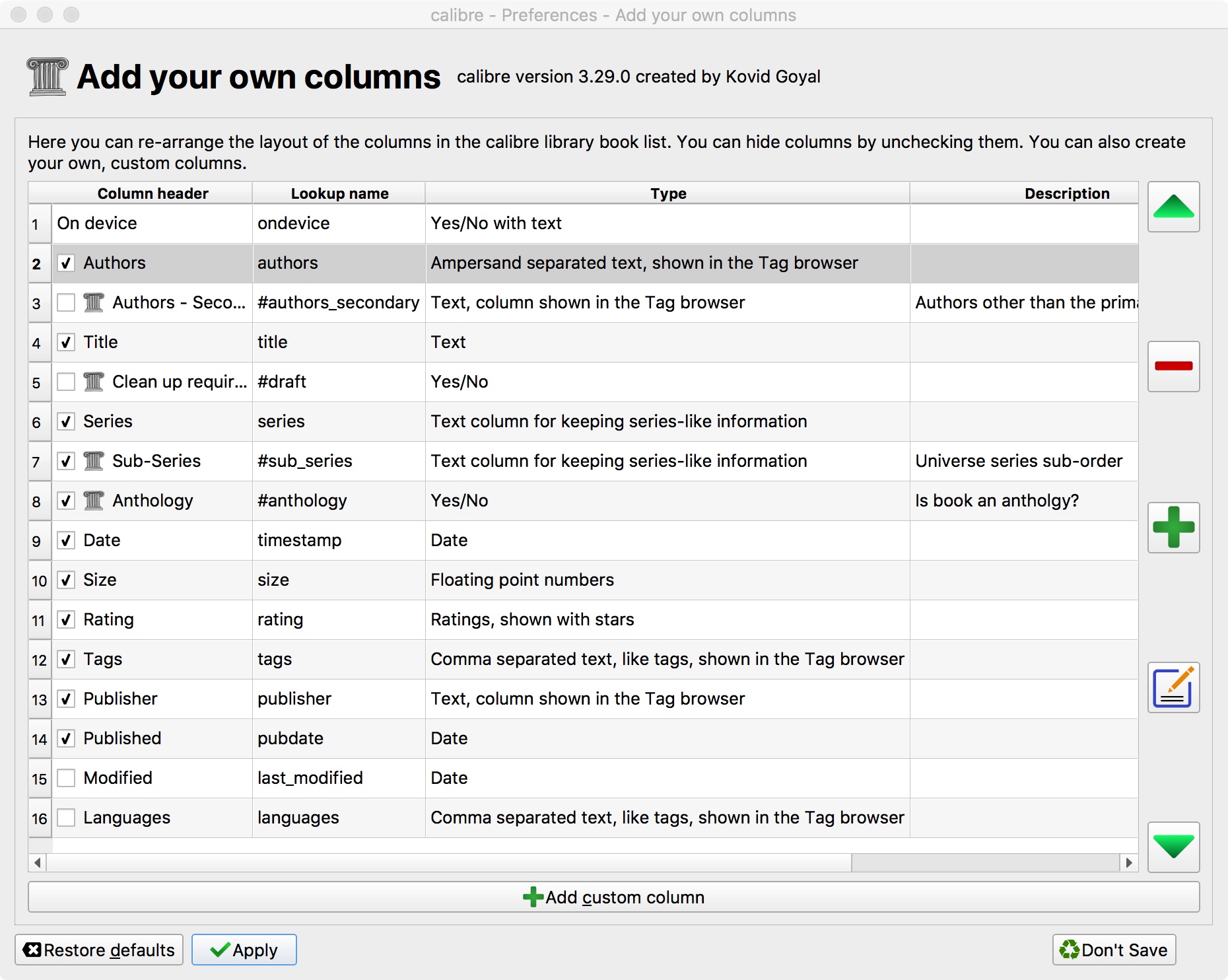The width and height of the screenshot is (1228, 980).
Task: Toggle the Authors - Secondary checkbox
Action: (66, 302)
